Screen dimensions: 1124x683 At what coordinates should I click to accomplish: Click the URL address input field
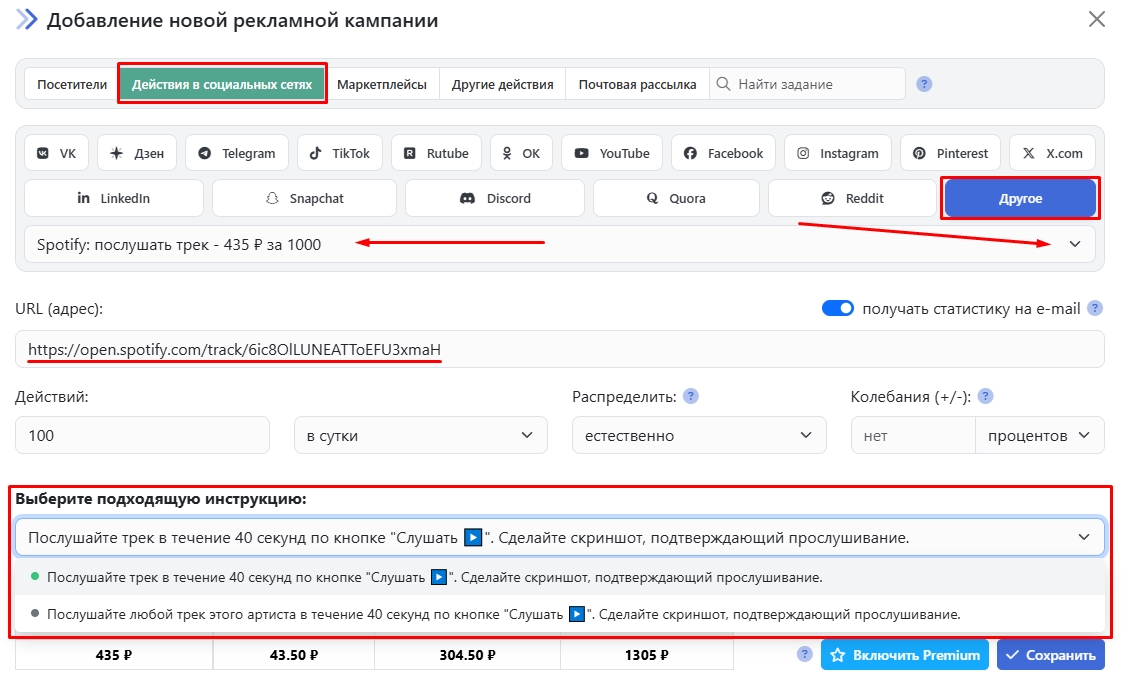click(x=560, y=350)
